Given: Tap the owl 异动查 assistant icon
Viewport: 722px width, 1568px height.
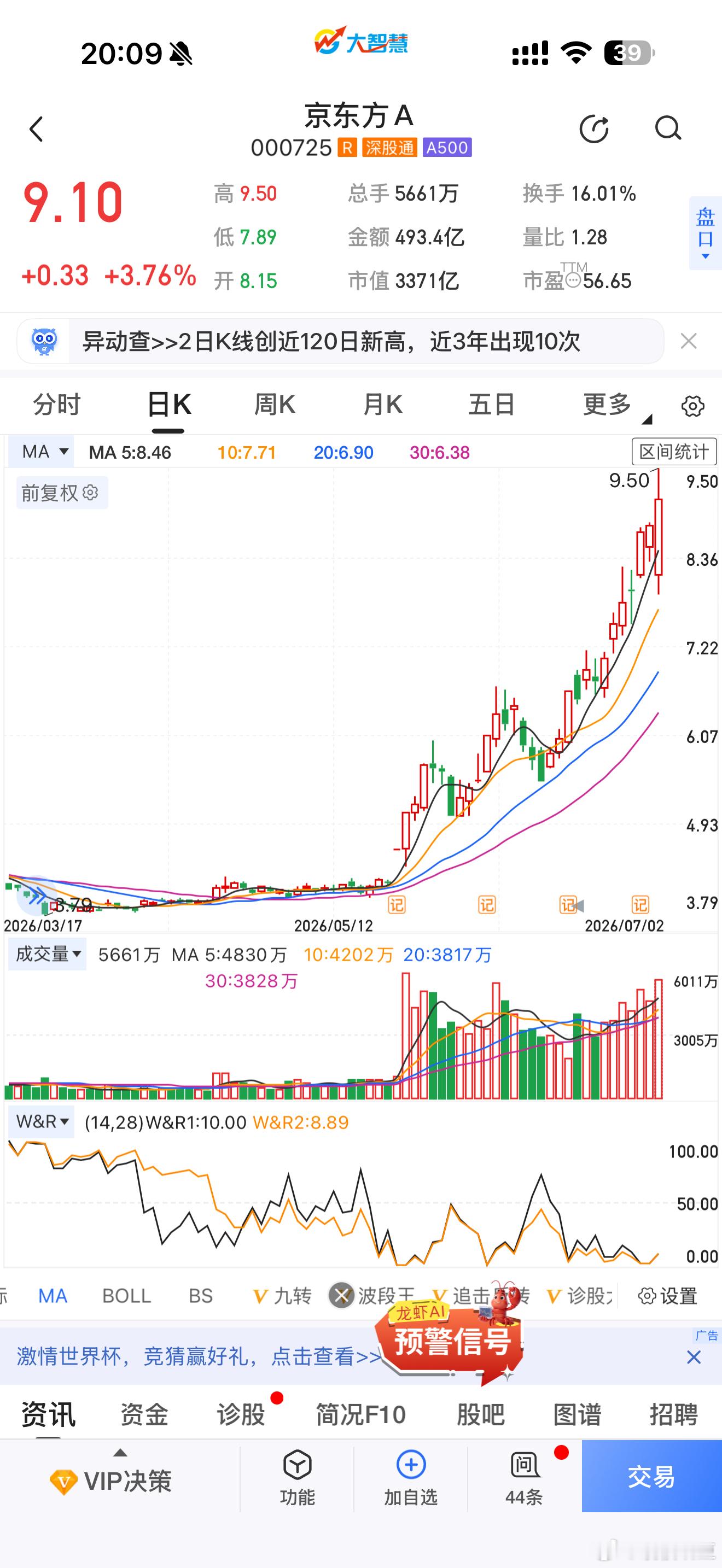Looking at the screenshot, I should coord(44,342).
